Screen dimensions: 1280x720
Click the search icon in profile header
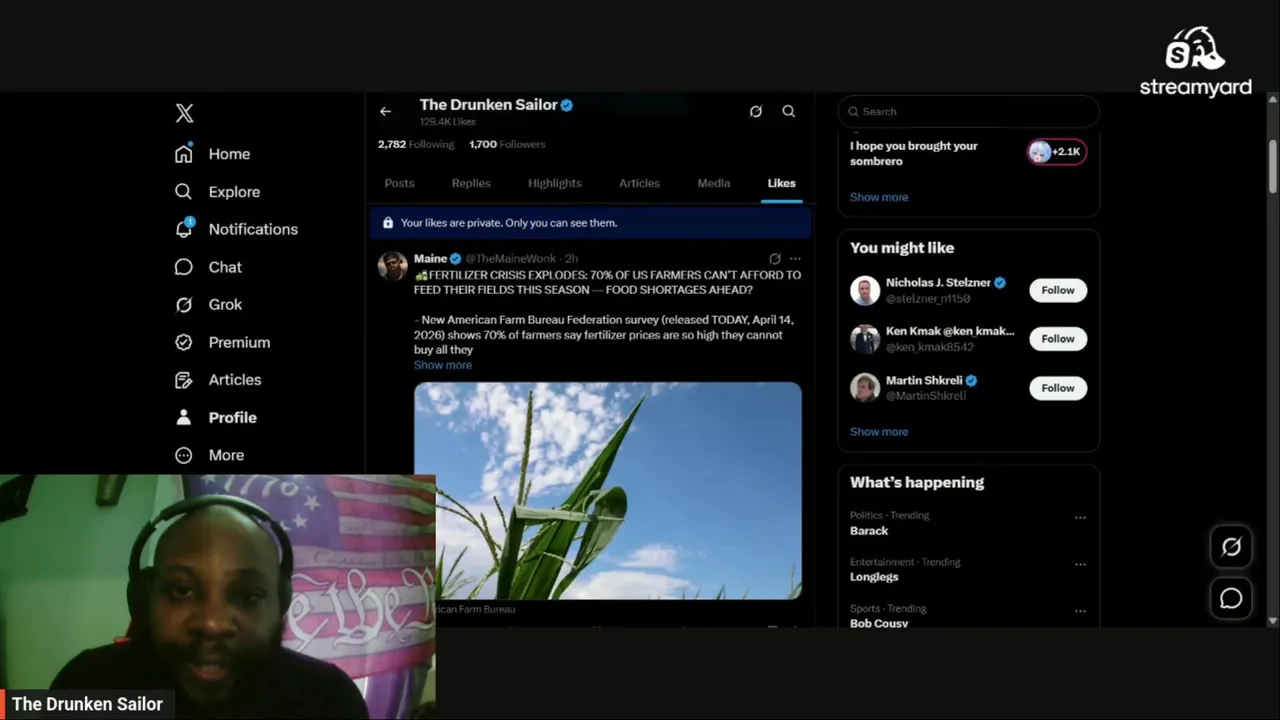(x=789, y=111)
